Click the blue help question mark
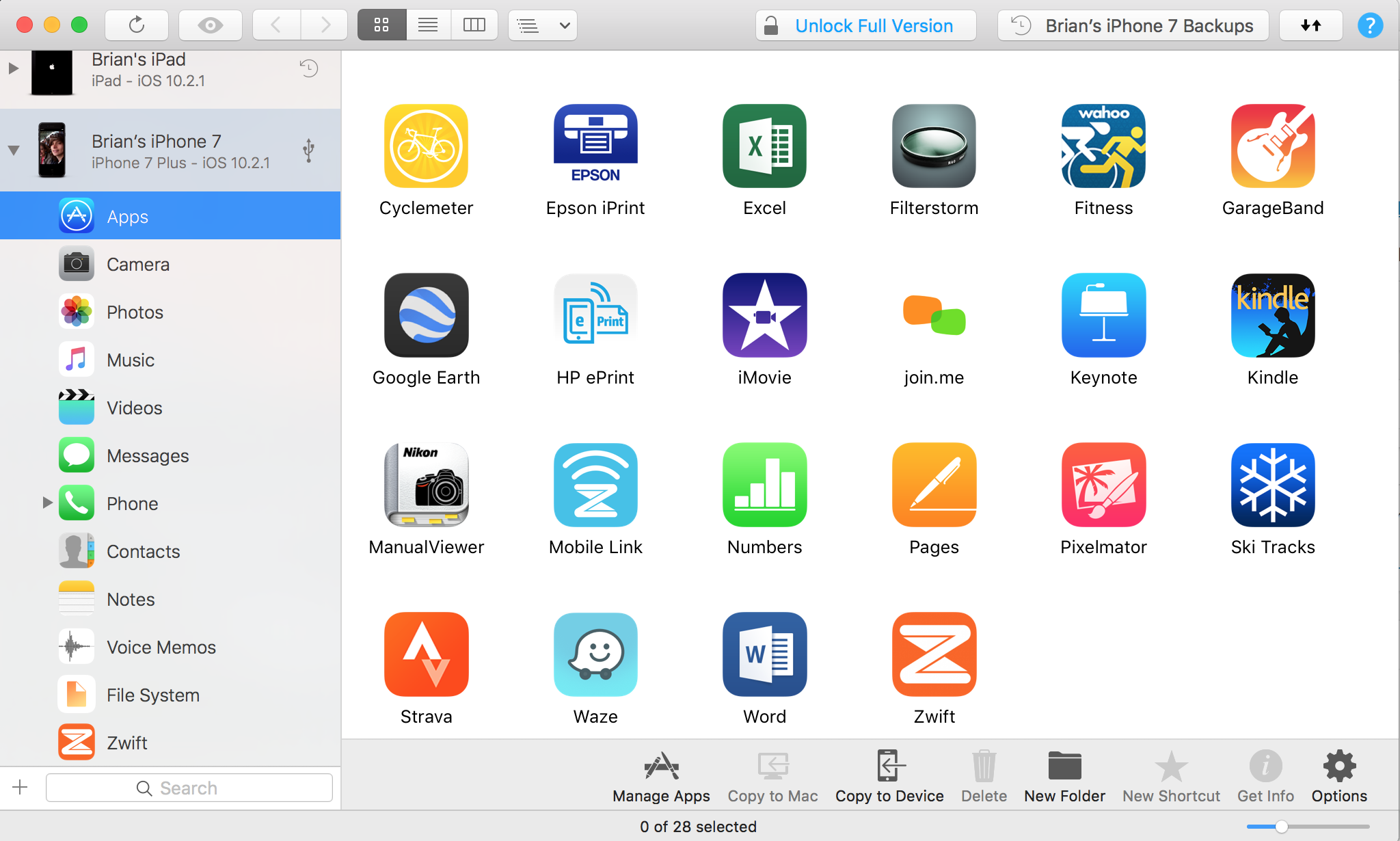The width and height of the screenshot is (1400, 841). coord(1369,25)
